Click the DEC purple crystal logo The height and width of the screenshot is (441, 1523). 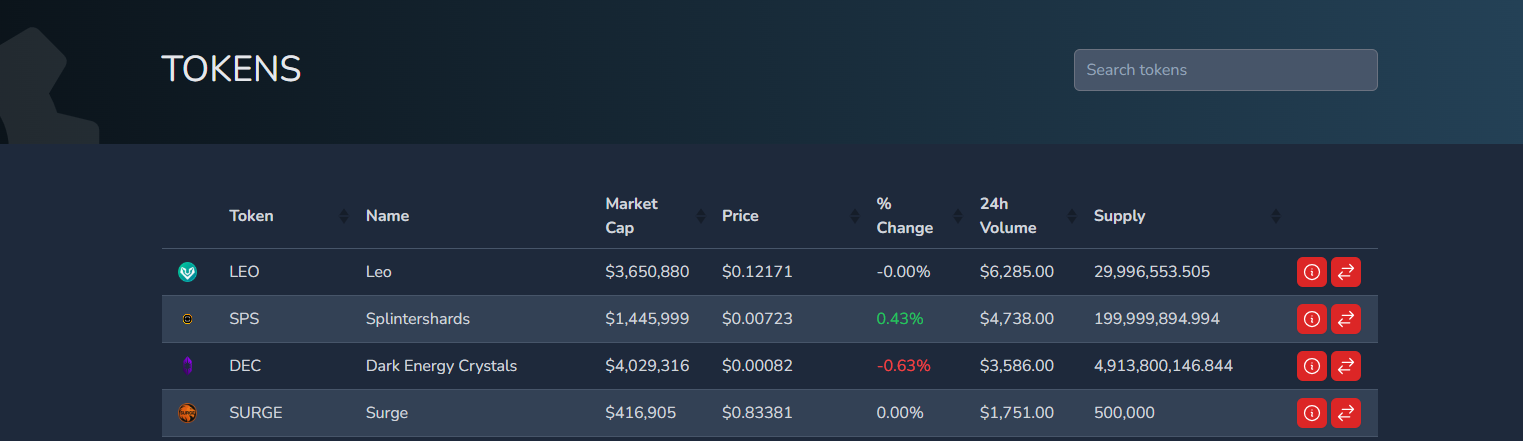187,366
